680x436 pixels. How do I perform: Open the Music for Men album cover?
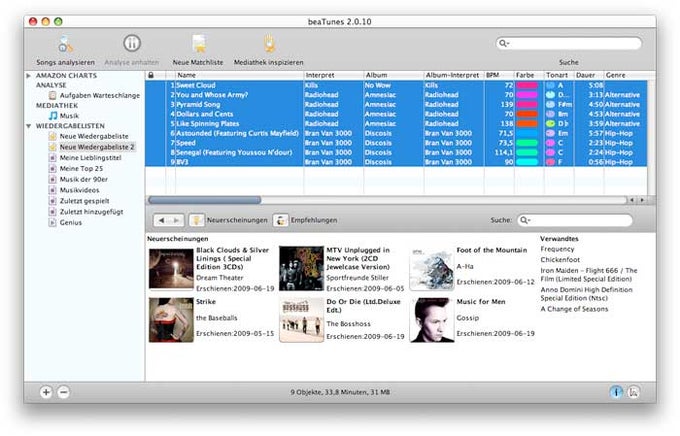coord(432,320)
